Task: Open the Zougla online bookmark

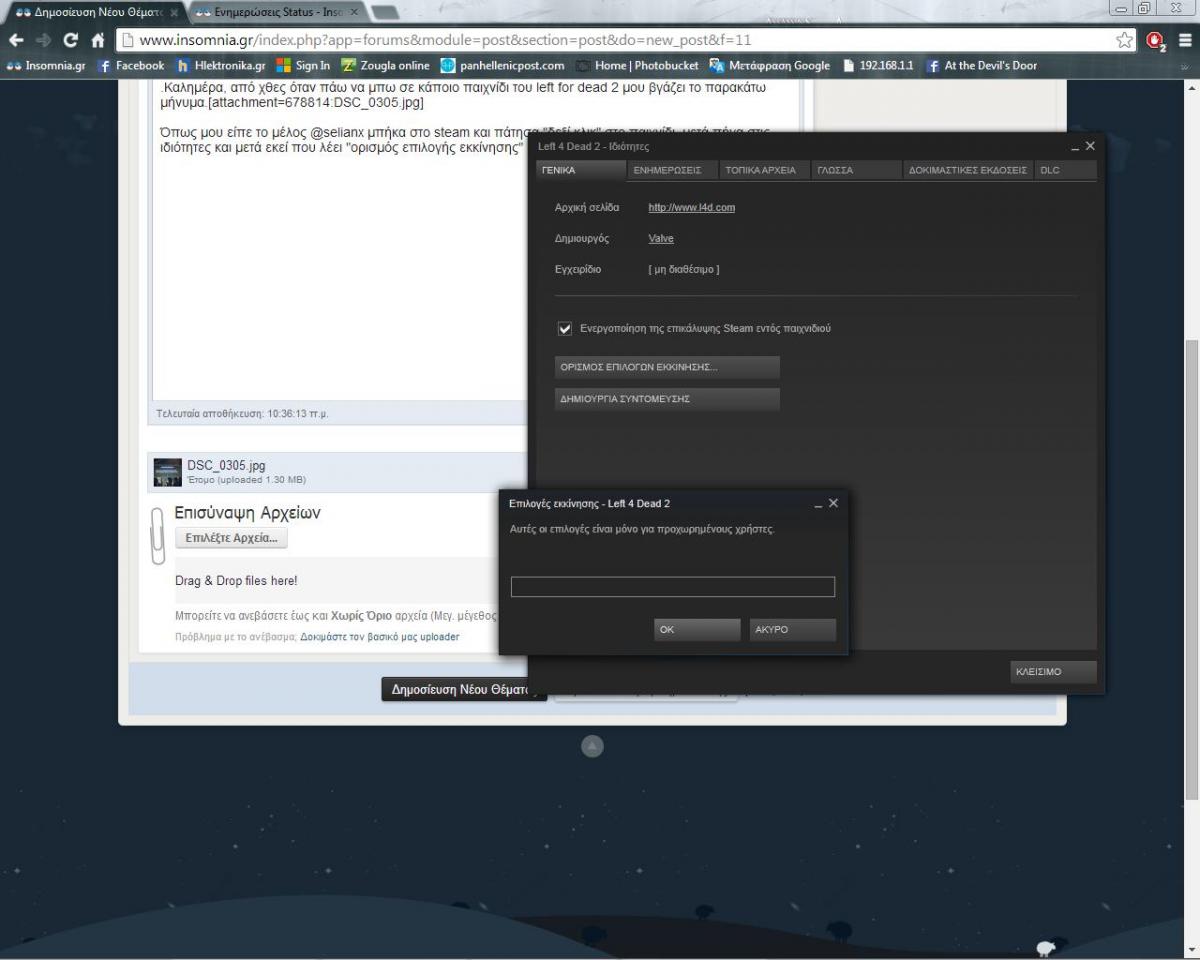Action: 385,66
